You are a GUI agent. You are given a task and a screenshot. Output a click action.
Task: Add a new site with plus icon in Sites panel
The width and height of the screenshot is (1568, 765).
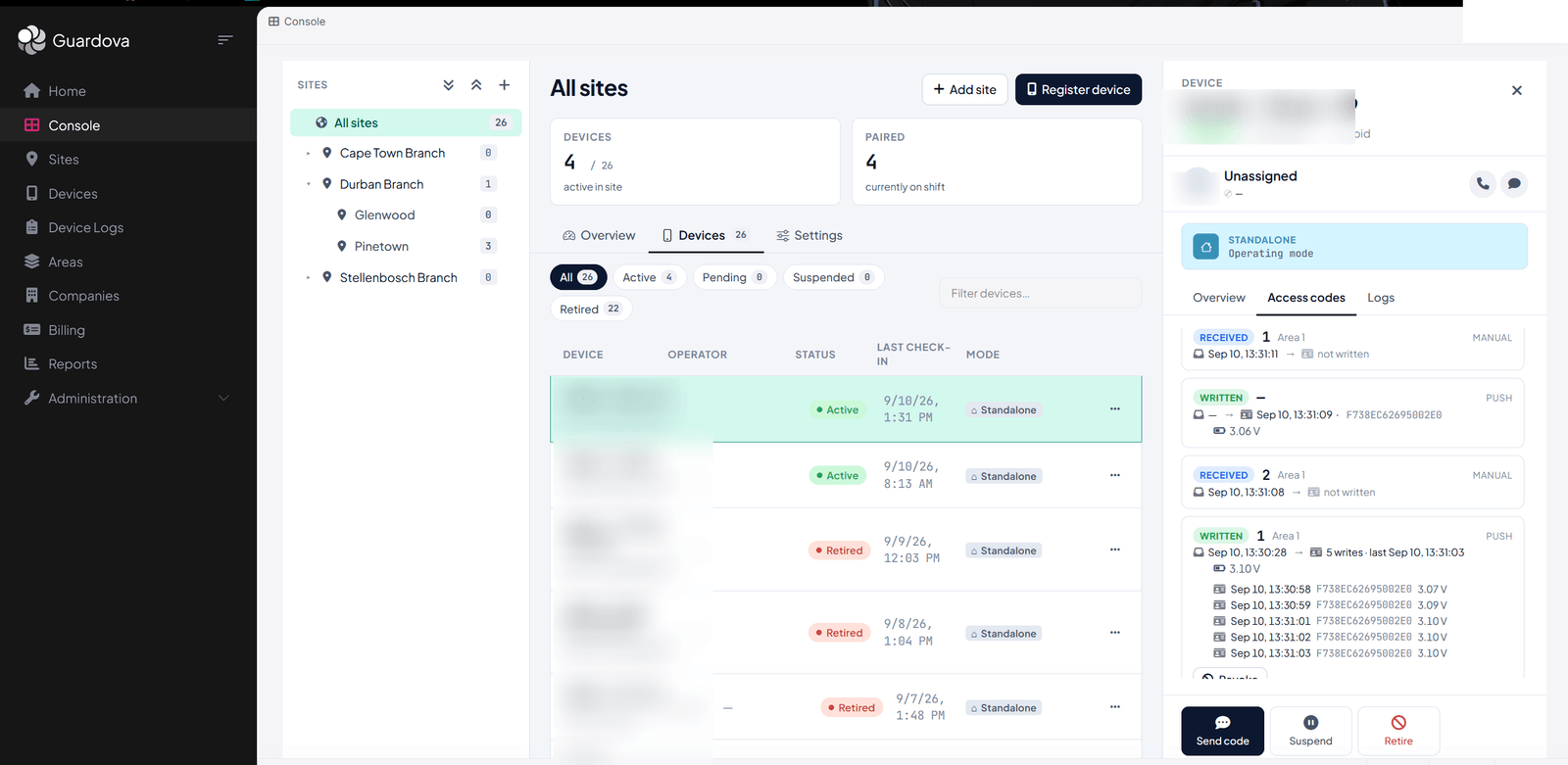point(504,85)
